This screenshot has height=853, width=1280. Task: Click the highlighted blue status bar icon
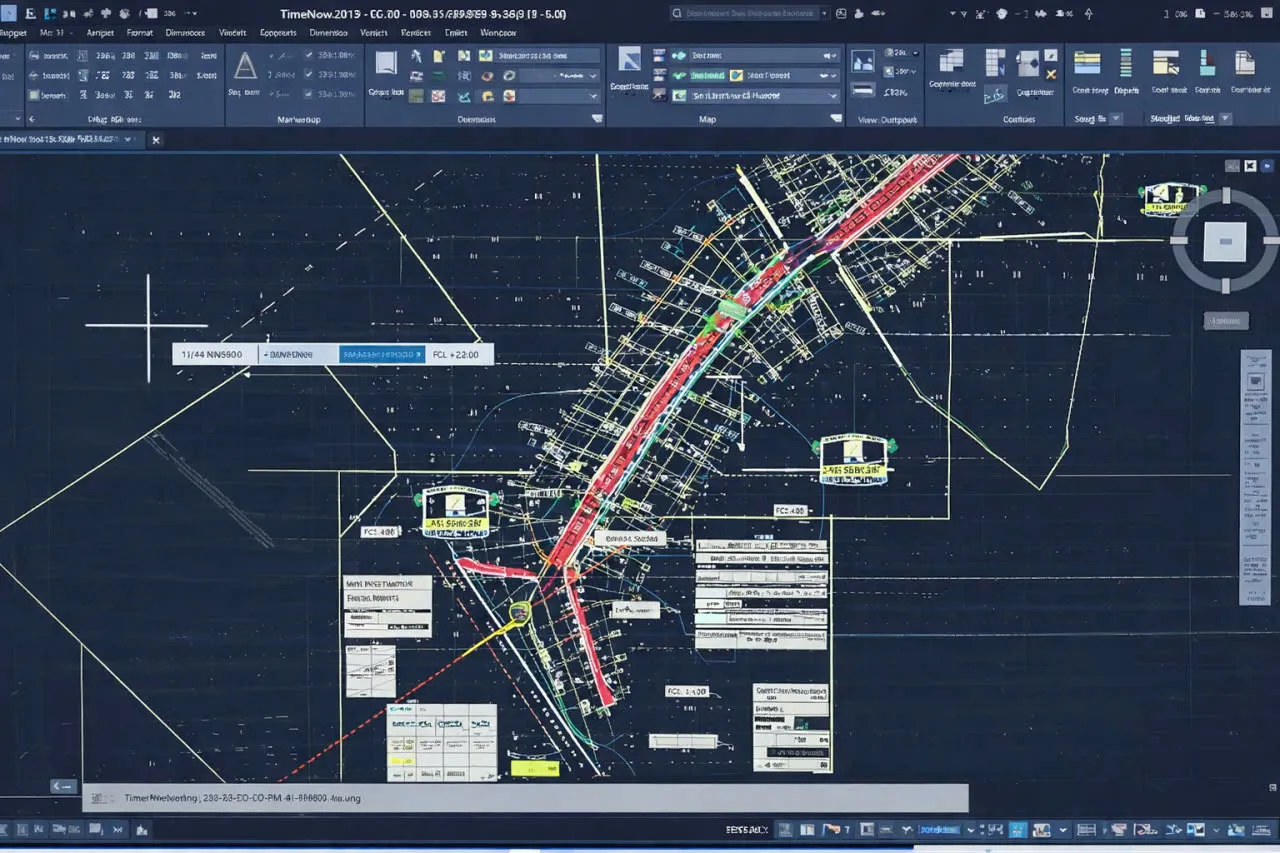tap(1017, 830)
